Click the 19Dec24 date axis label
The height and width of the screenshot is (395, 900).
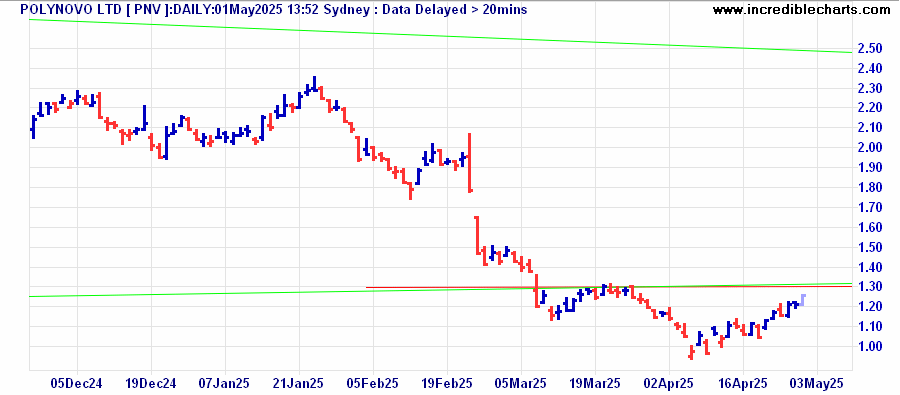[151, 383]
